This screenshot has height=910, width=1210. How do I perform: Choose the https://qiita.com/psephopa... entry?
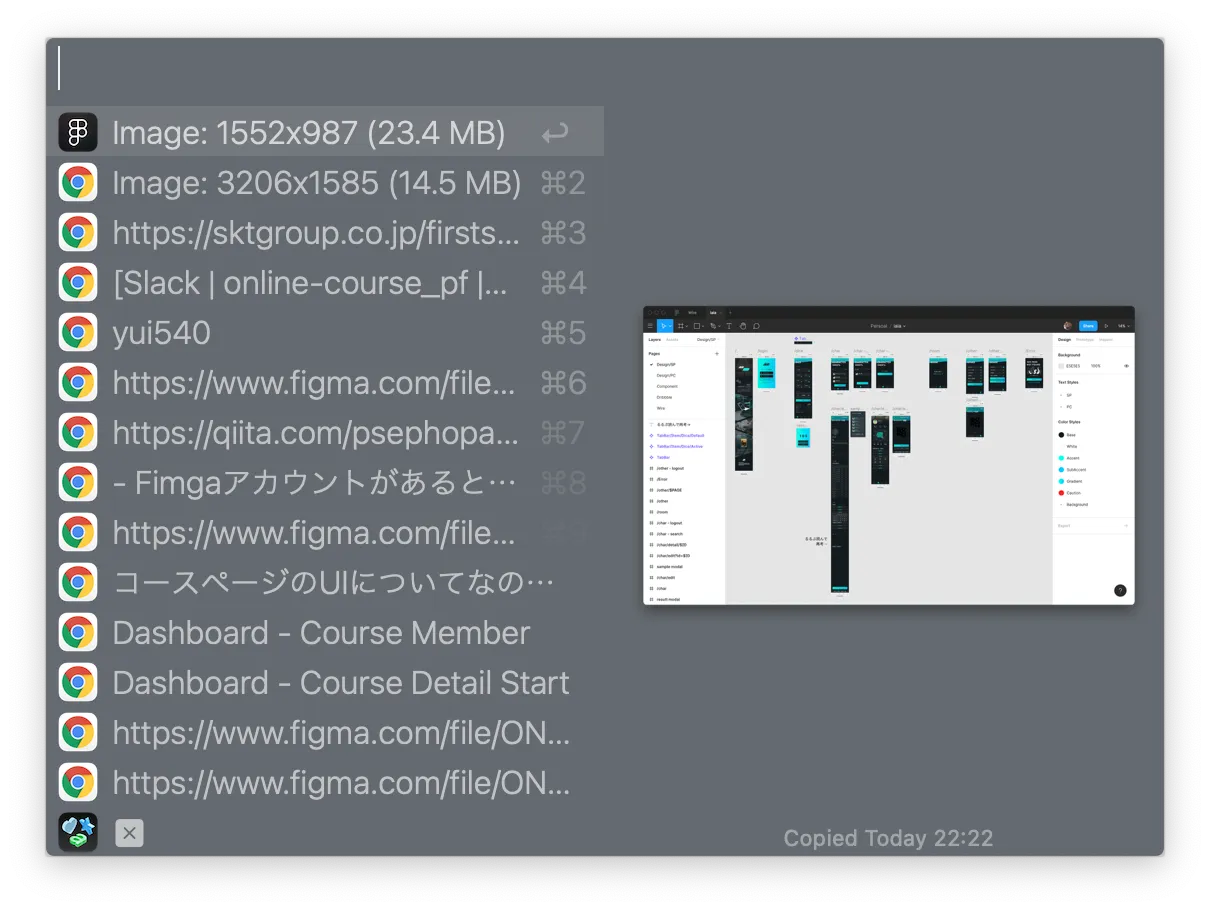316,432
